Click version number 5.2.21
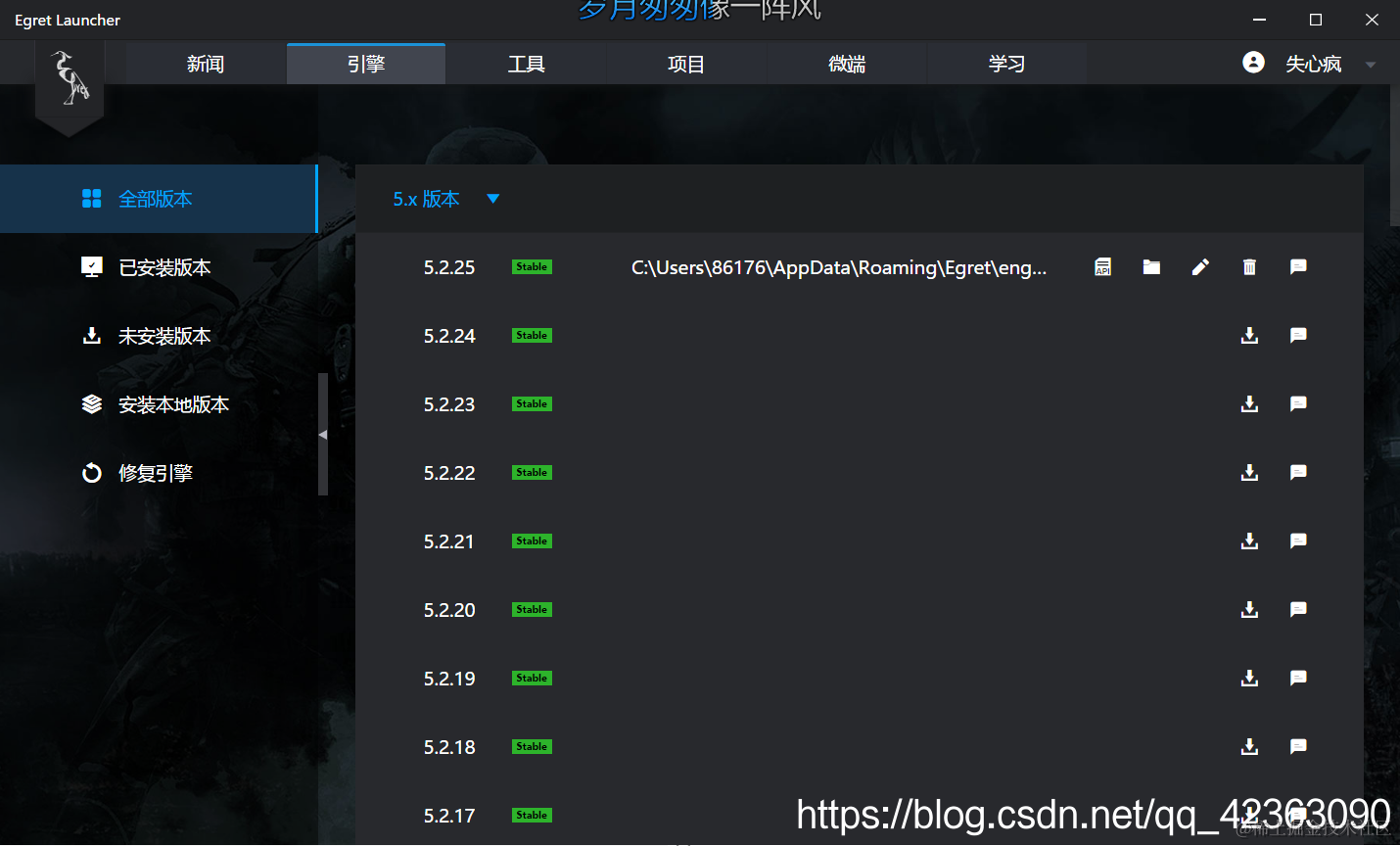1400x846 pixels. pos(449,541)
